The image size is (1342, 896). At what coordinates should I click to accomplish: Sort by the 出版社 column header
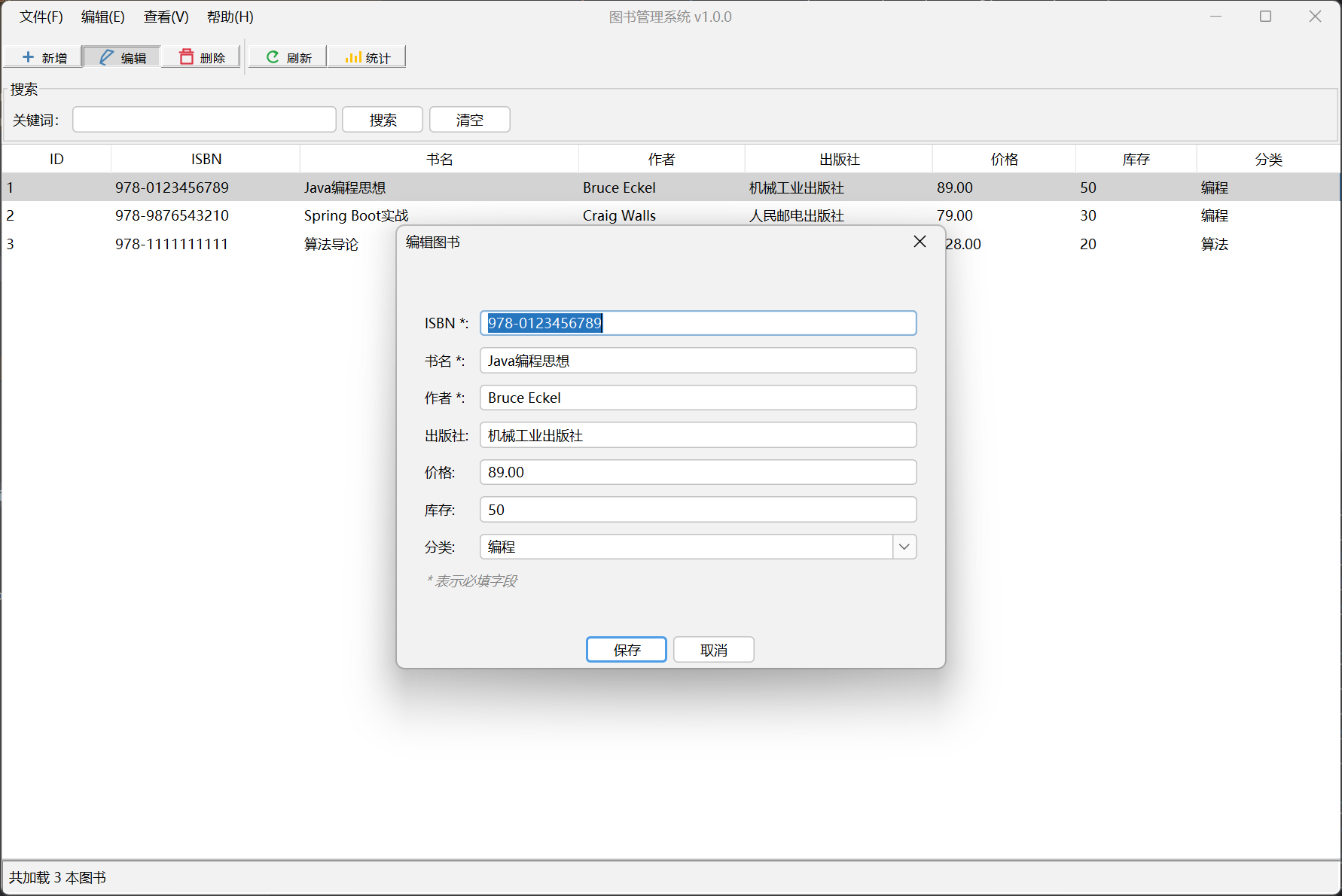click(x=839, y=159)
